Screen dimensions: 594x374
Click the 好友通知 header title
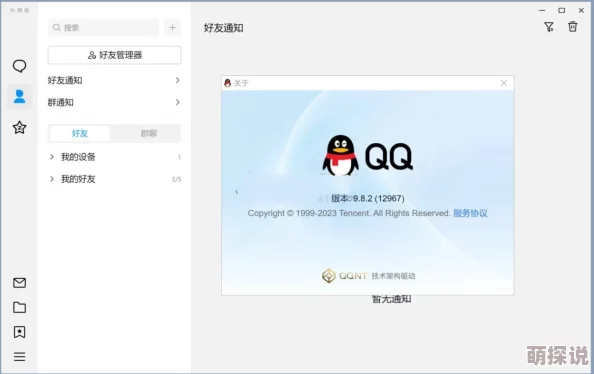pyautogui.click(x=224, y=28)
